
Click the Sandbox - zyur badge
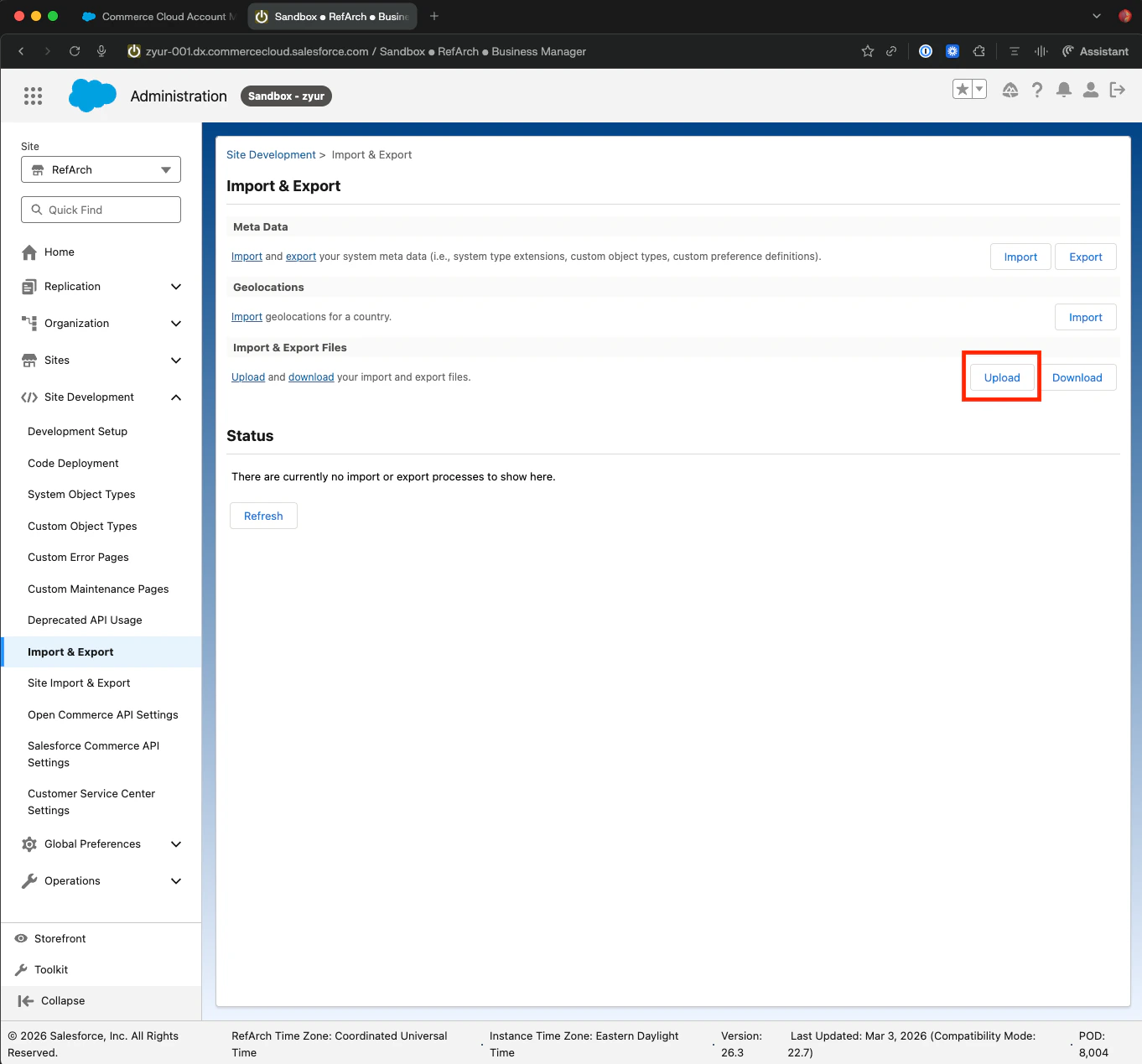point(286,96)
